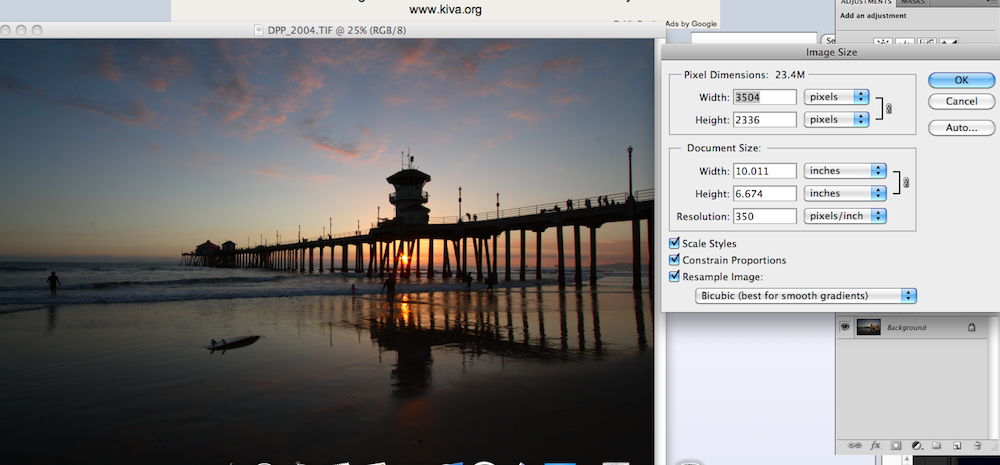Add a layer mask from Layers panel
Image resolution: width=1000 pixels, height=465 pixels.
coord(895,445)
